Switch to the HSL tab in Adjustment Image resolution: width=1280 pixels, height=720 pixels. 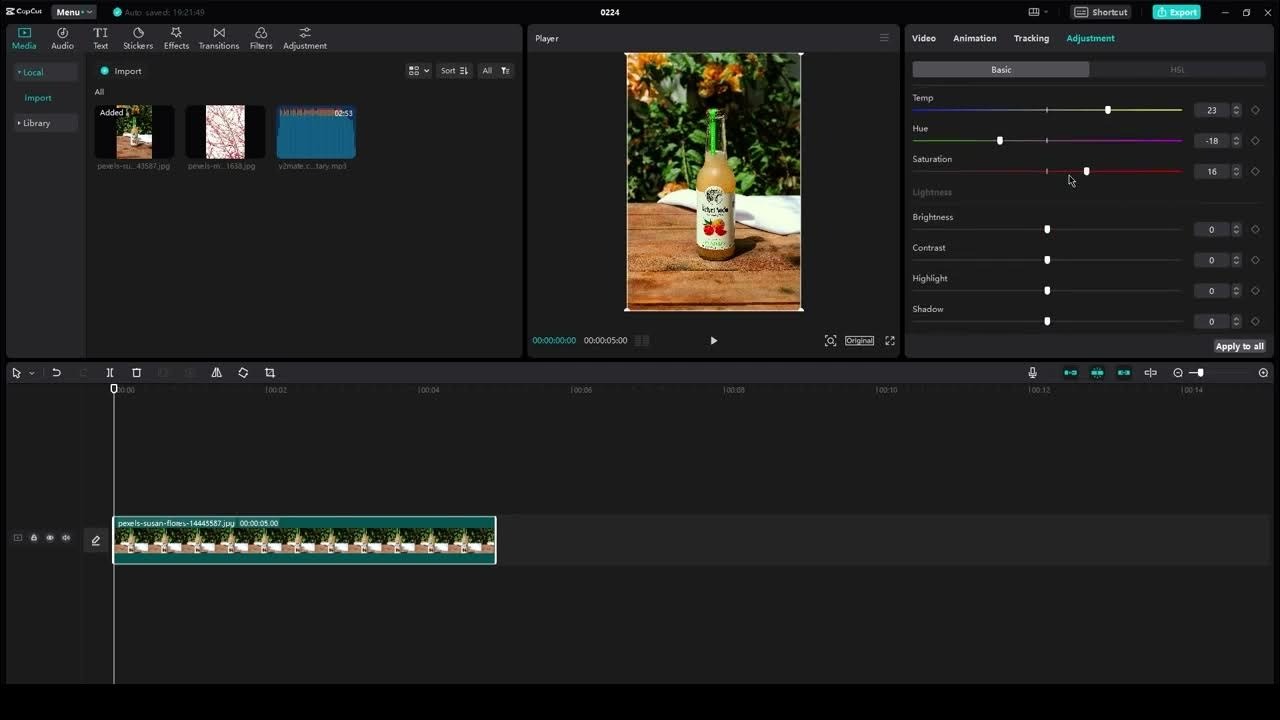point(1178,69)
